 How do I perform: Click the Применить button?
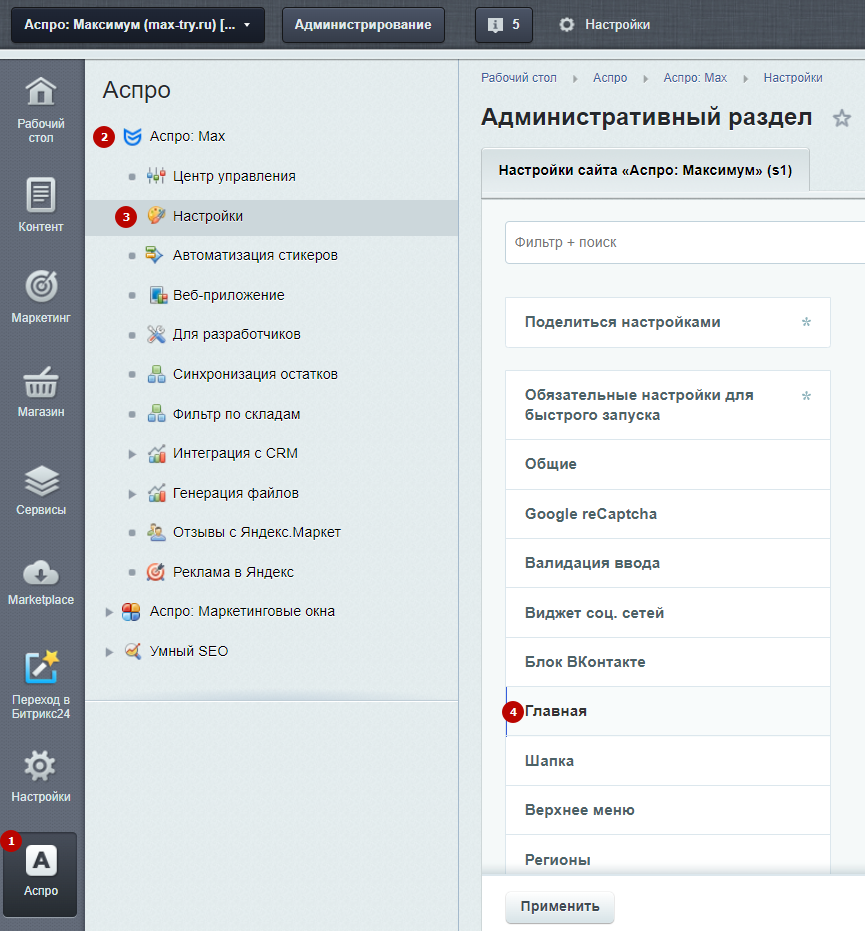559,907
